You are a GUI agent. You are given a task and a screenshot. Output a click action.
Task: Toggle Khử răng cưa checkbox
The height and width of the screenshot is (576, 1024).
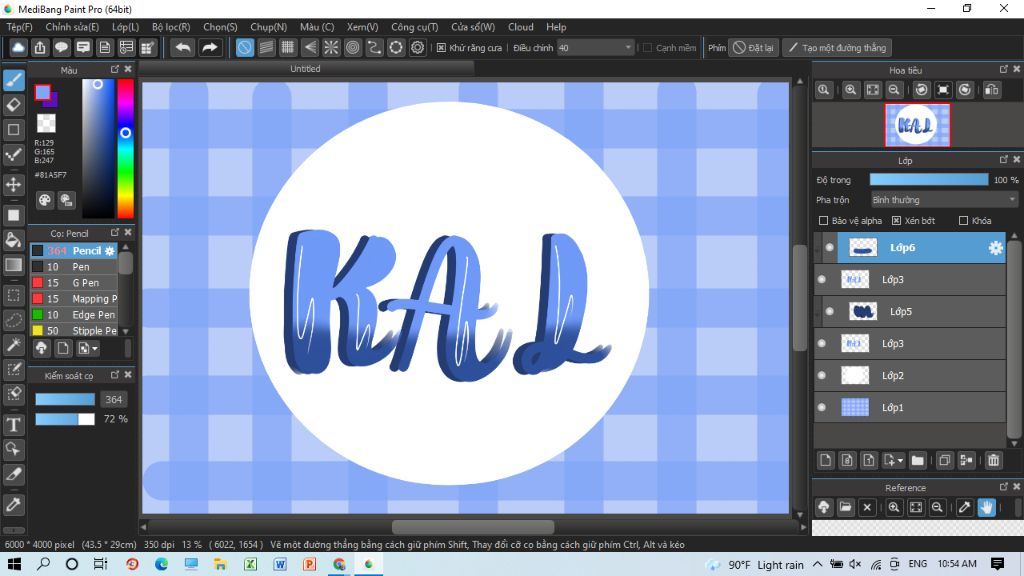pyautogui.click(x=441, y=48)
